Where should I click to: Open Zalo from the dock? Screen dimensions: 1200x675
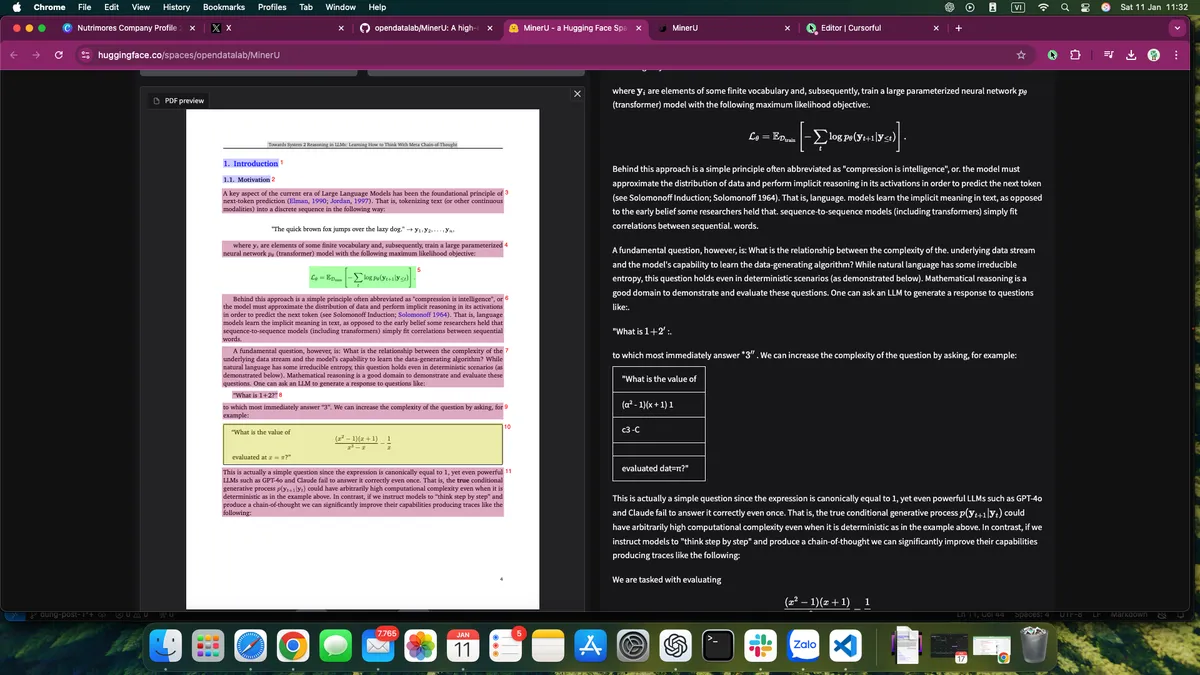[804, 645]
